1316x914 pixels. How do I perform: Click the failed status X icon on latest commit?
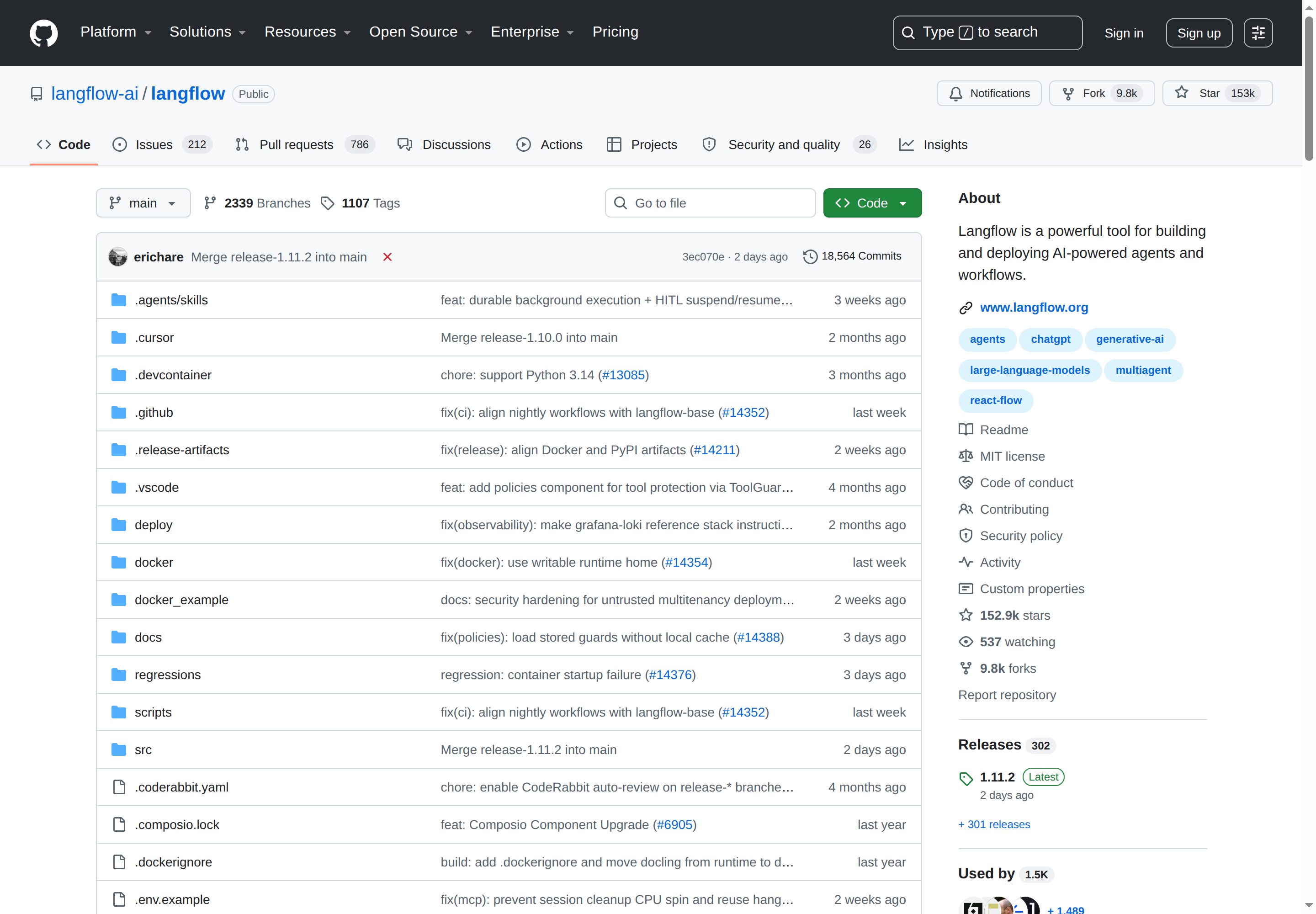pos(387,256)
